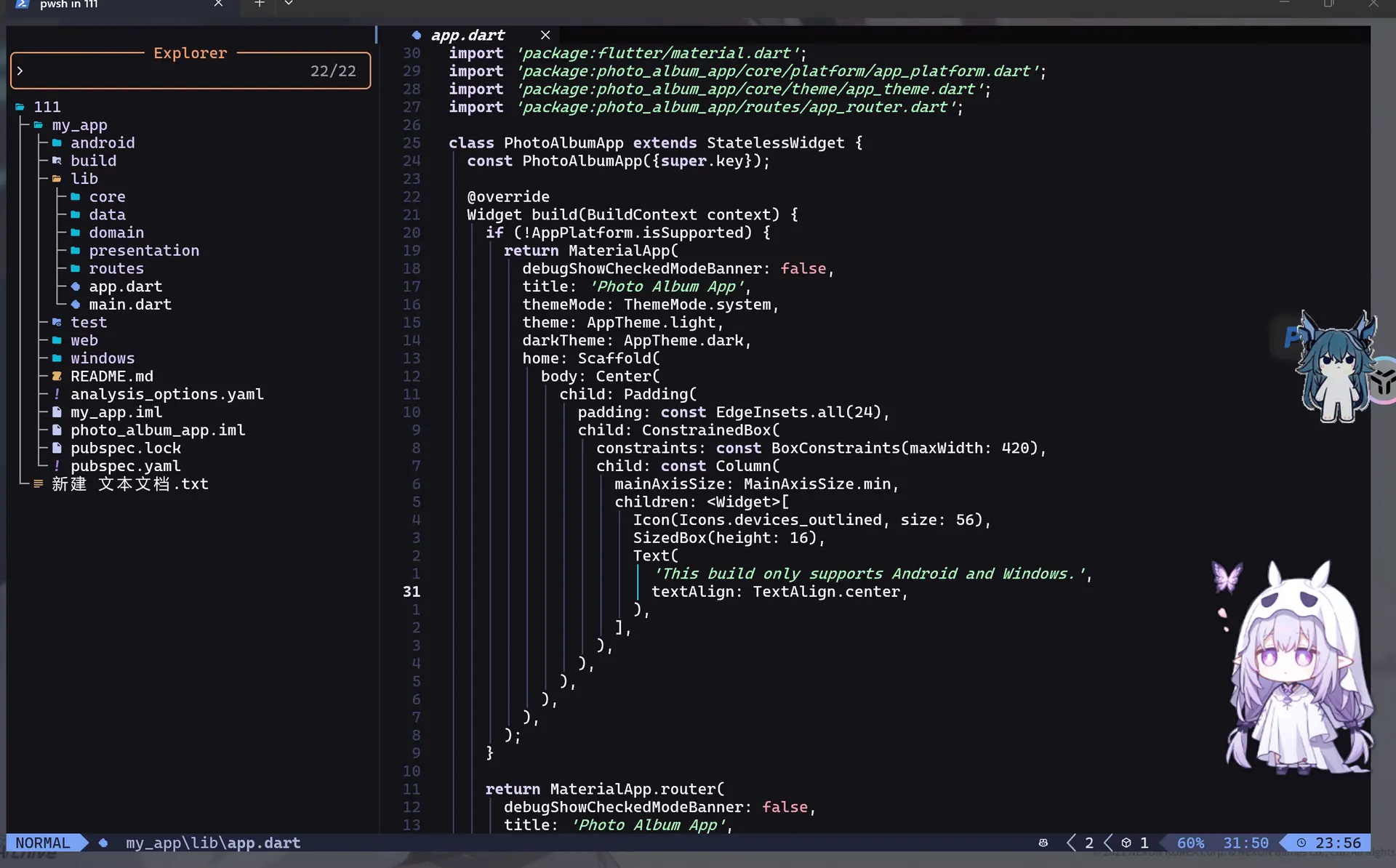
Task: Click the data folder icon
Action: (75, 214)
